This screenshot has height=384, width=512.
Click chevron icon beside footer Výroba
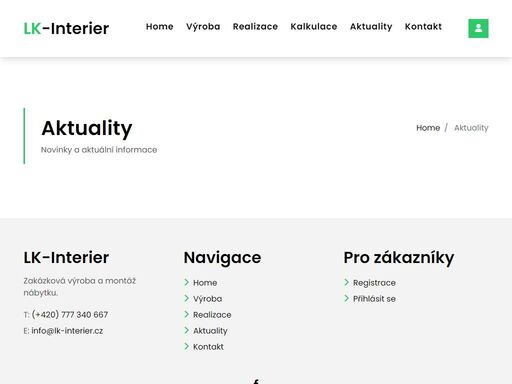(187, 298)
